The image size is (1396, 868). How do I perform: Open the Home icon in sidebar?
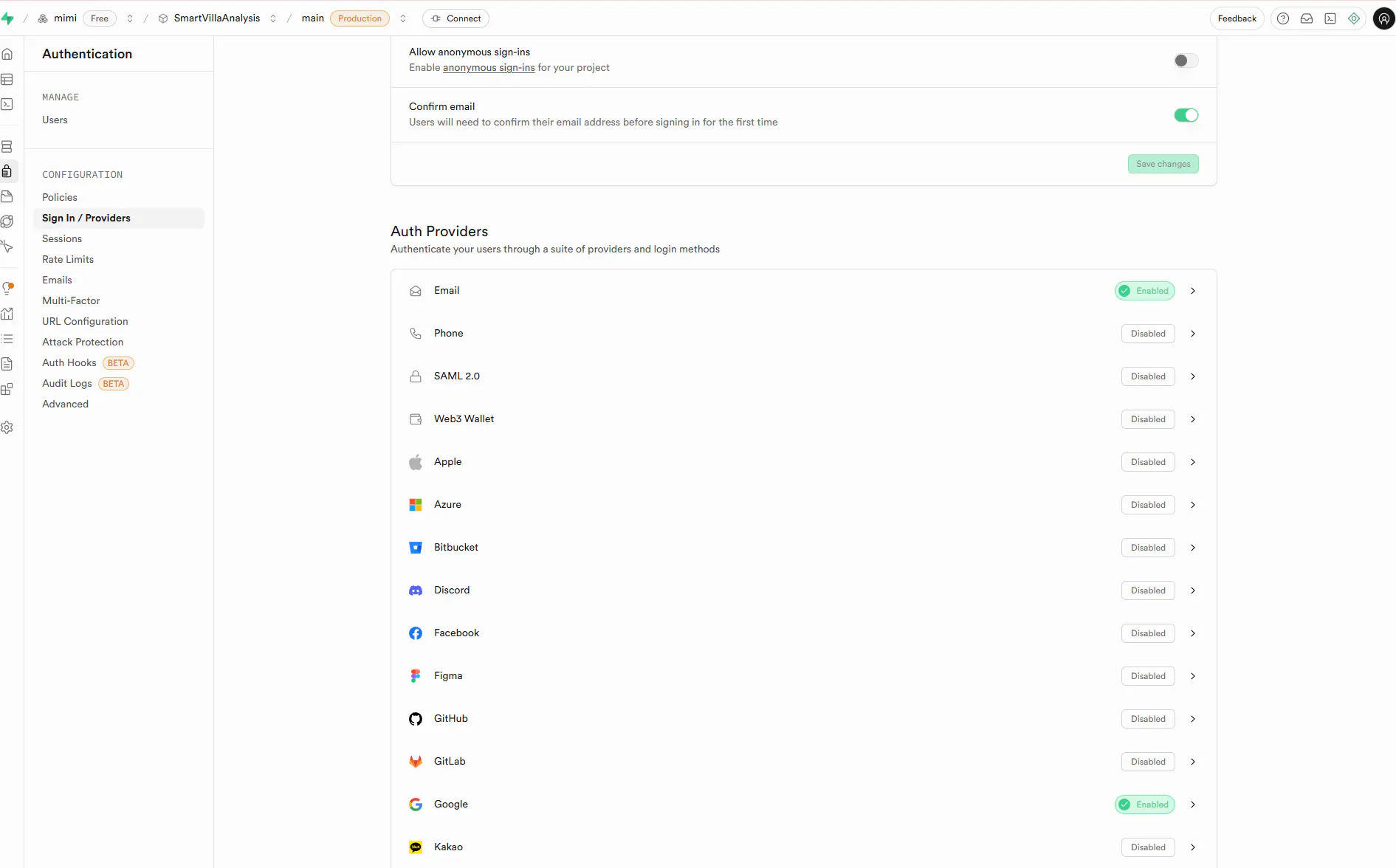click(x=7, y=54)
